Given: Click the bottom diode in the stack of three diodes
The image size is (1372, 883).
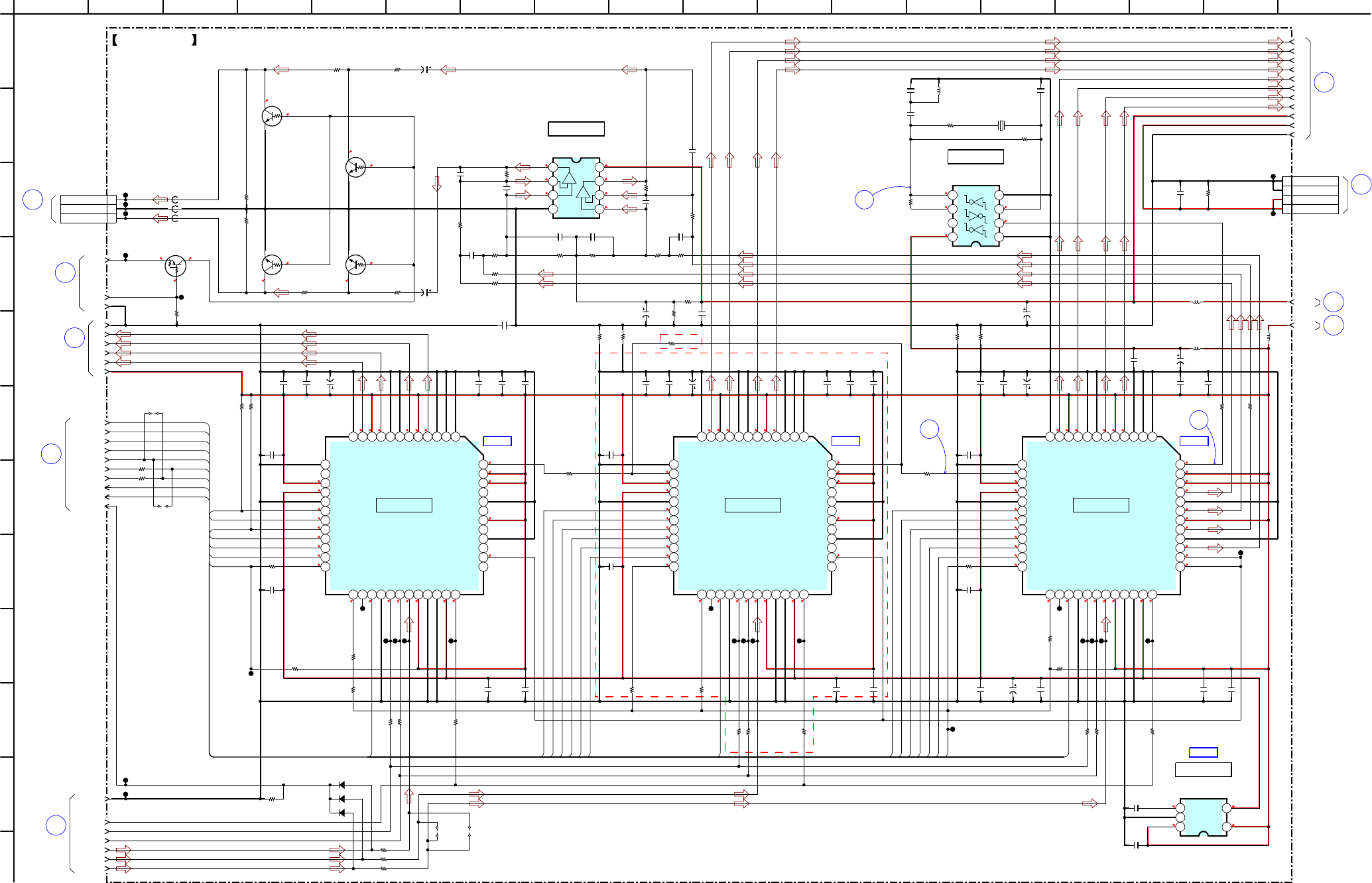Looking at the screenshot, I should pos(342,813).
